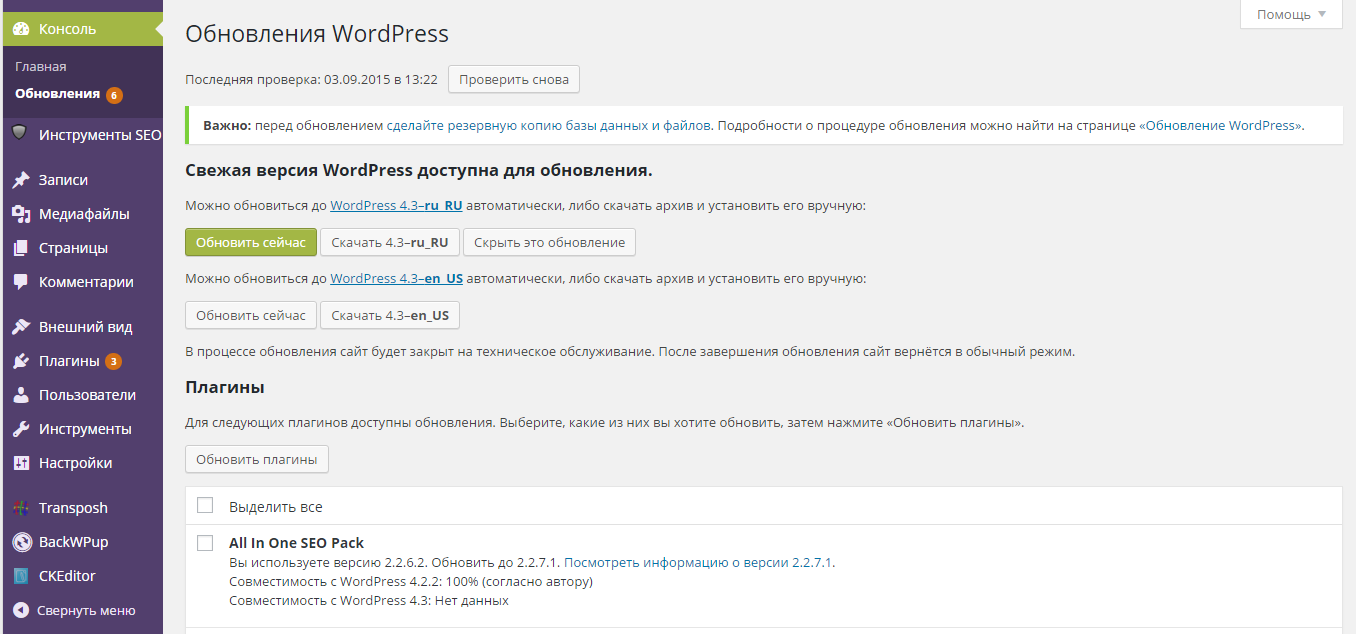Viewport: 1356px width, 634px height.
Task: Click the Комментарии speech bubble icon
Action: click(20, 282)
